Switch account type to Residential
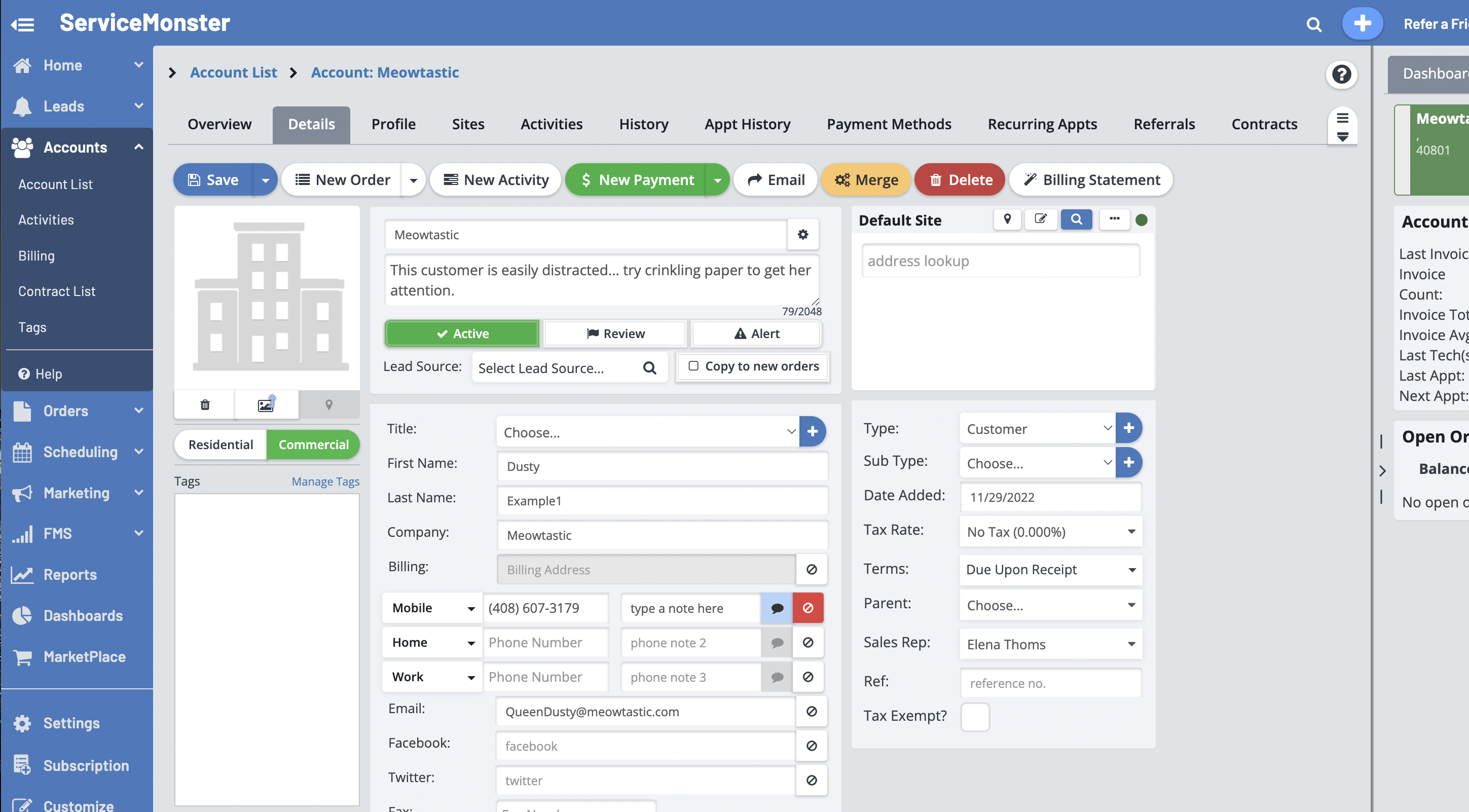Viewport: 1469px width, 812px height. pos(221,445)
